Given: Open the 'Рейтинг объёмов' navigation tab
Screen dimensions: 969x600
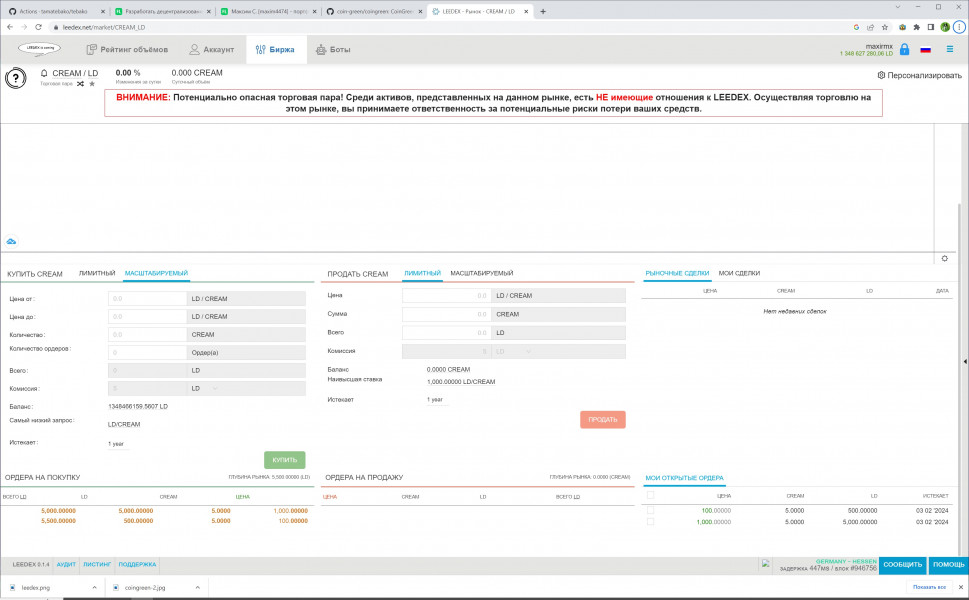Looking at the screenshot, I should pyautogui.click(x=127, y=49).
